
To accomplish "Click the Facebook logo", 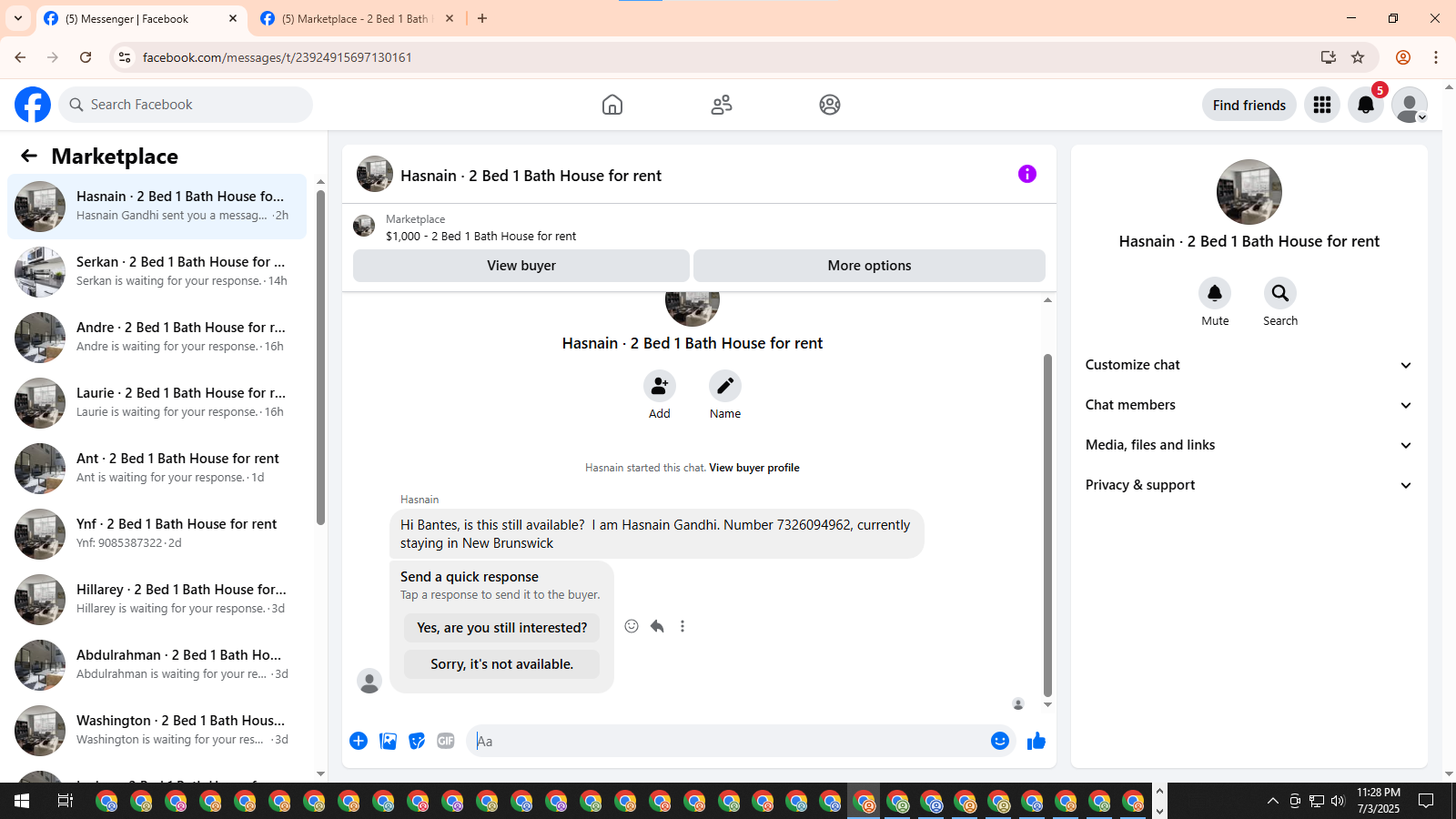I will coord(33,105).
